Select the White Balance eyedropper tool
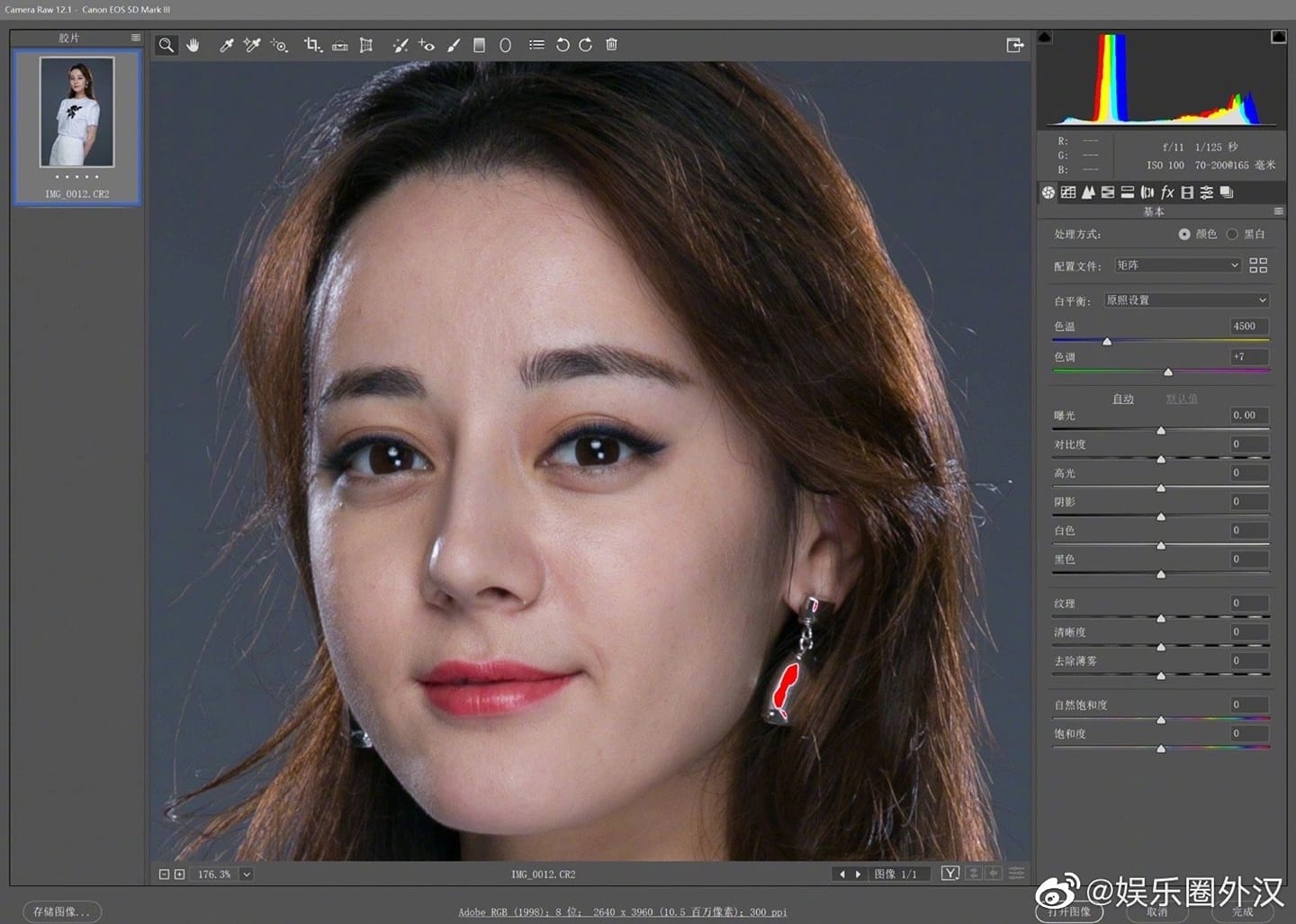The width and height of the screenshot is (1296, 924). click(x=227, y=45)
